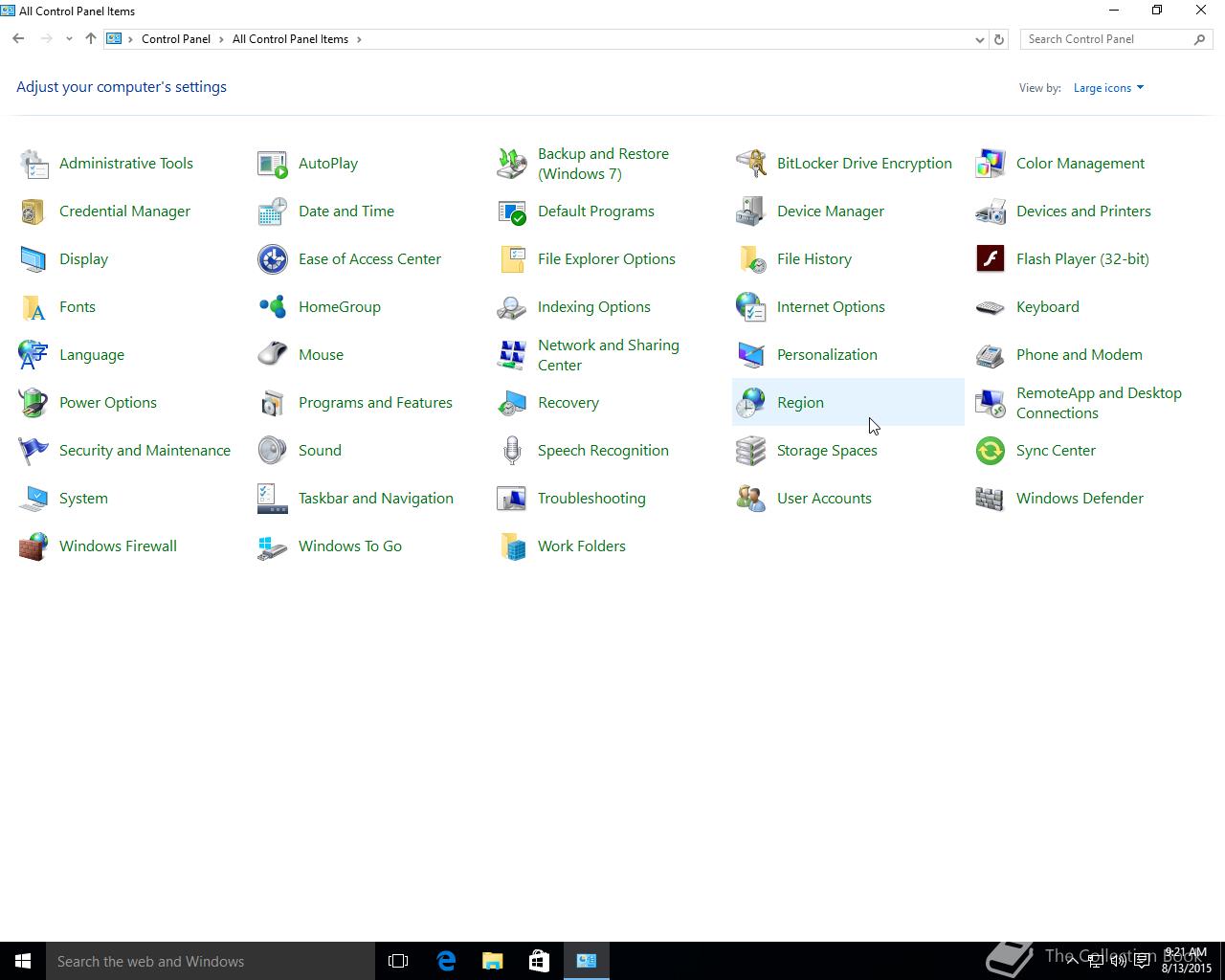The height and width of the screenshot is (980, 1225).
Task: Open the Power Options icon
Action: [x=33, y=403]
